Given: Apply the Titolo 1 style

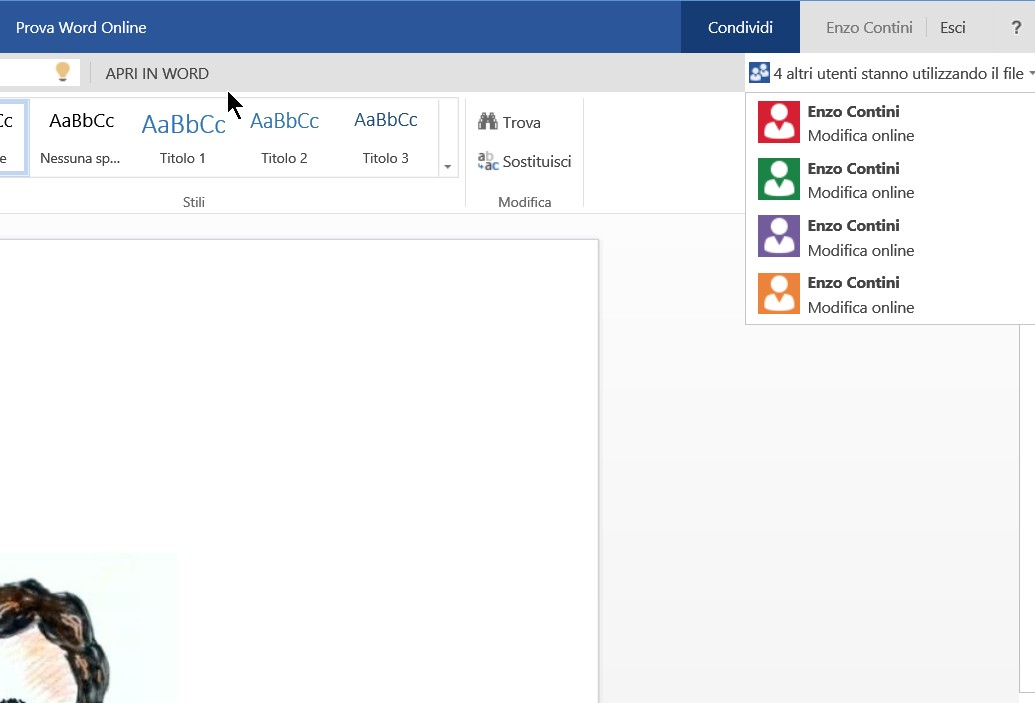Looking at the screenshot, I should [183, 137].
